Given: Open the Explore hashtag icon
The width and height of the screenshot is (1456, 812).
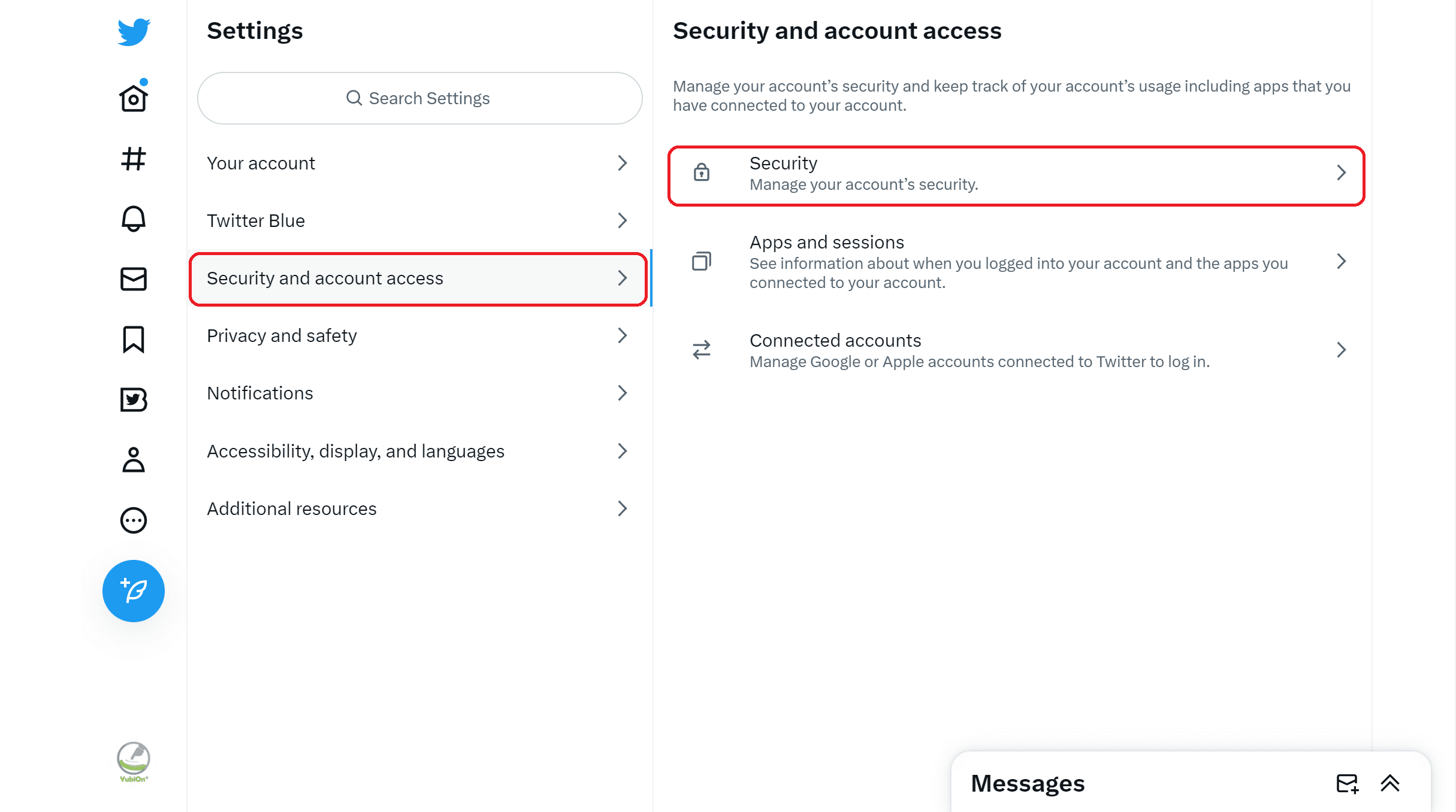Looking at the screenshot, I should pyautogui.click(x=134, y=159).
